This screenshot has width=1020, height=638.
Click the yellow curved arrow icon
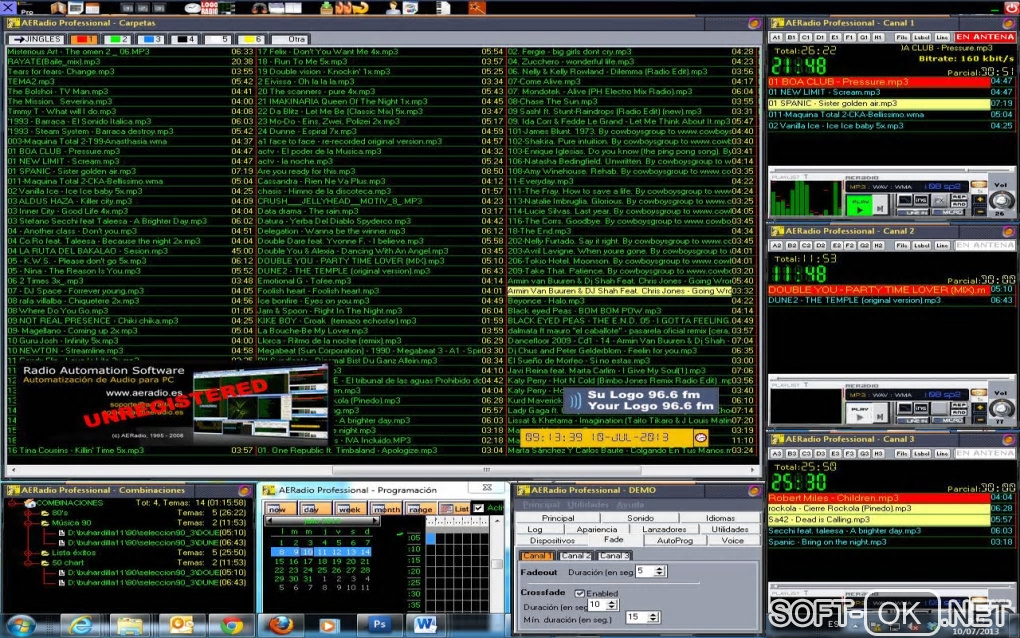click(x=360, y=8)
